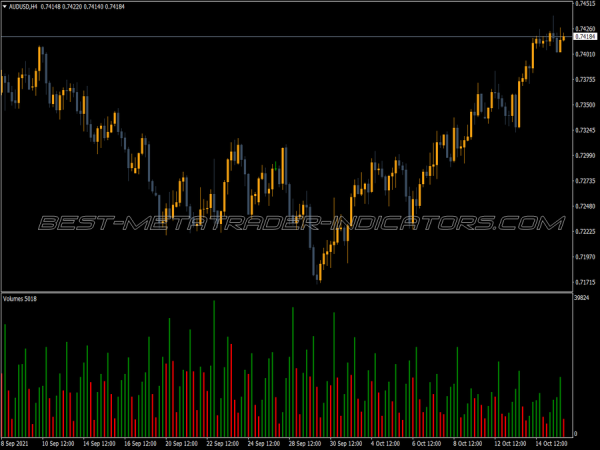
Task: Click the 0.72735 price scale label
Action: (586, 181)
